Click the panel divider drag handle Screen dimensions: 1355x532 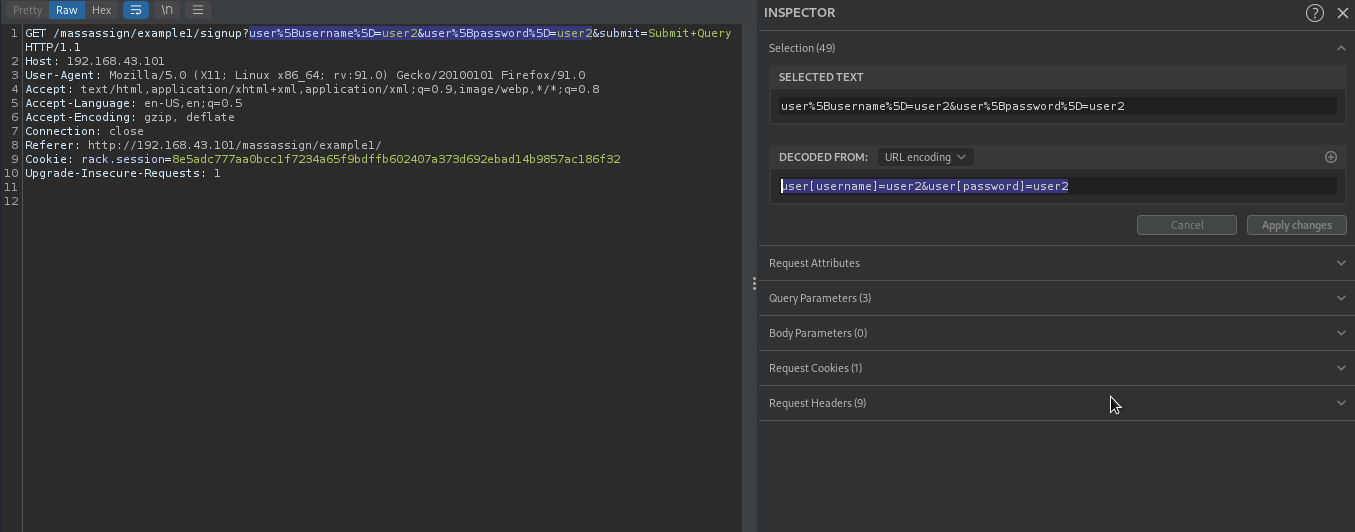[x=753, y=284]
